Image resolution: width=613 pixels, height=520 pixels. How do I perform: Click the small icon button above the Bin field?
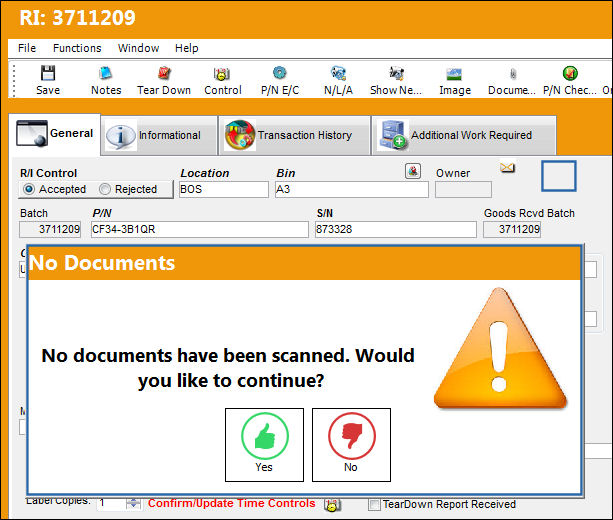413,171
